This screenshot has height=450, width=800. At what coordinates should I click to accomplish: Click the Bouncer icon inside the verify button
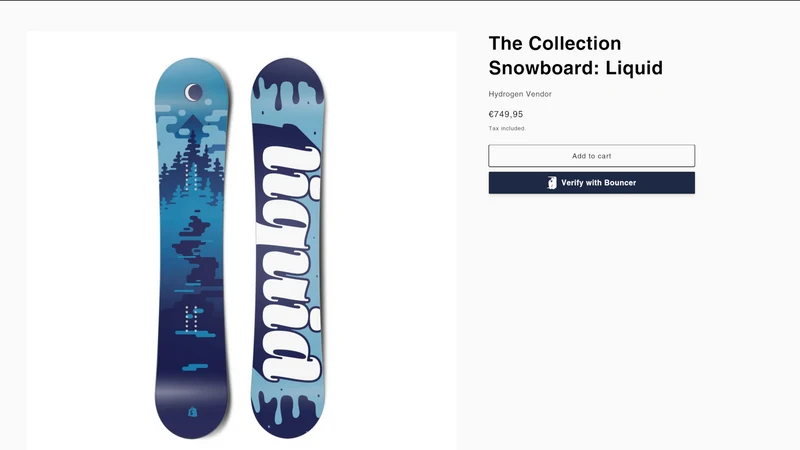click(x=552, y=183)
